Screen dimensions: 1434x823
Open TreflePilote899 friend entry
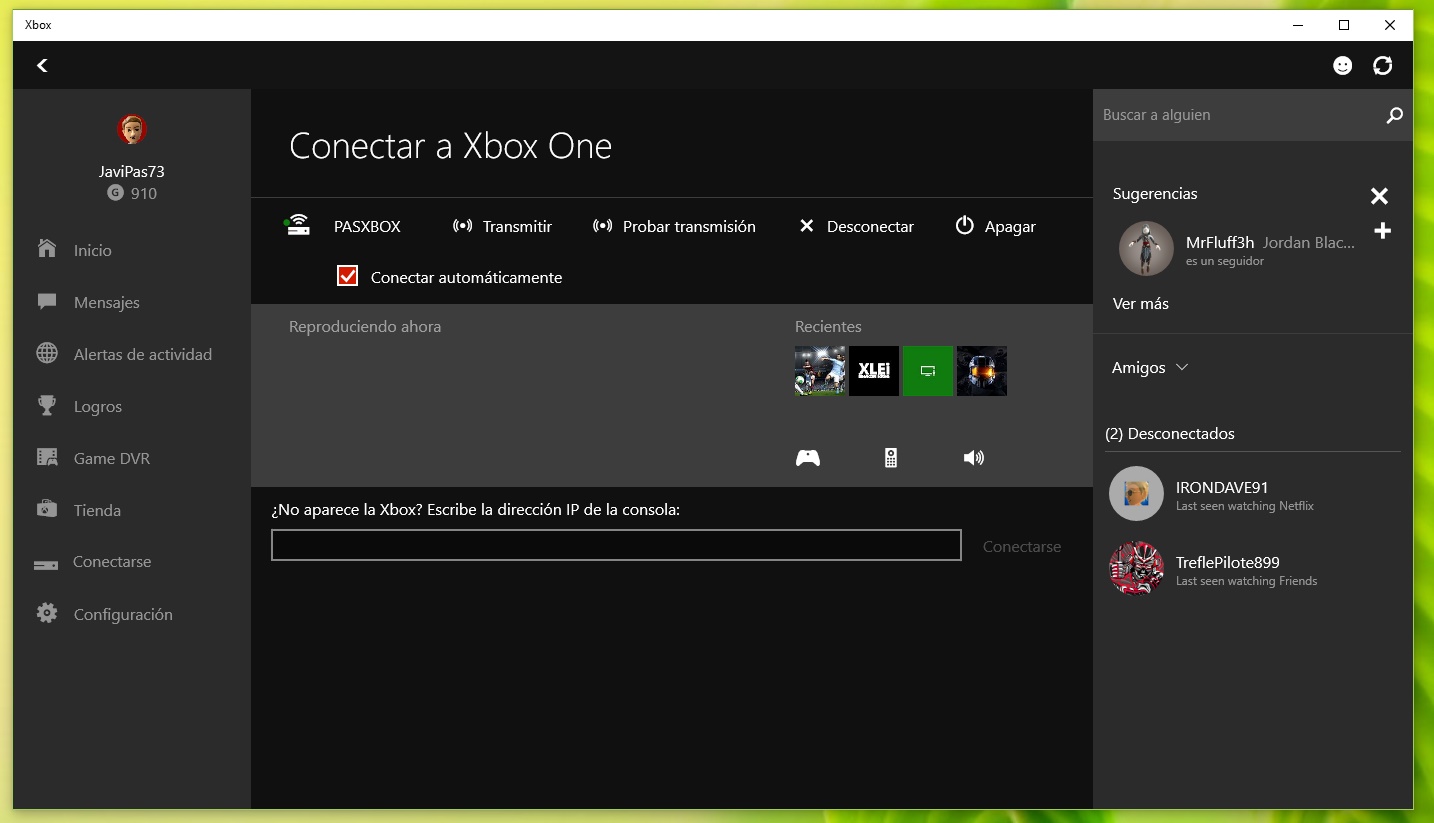click(x=1253, y=569)
